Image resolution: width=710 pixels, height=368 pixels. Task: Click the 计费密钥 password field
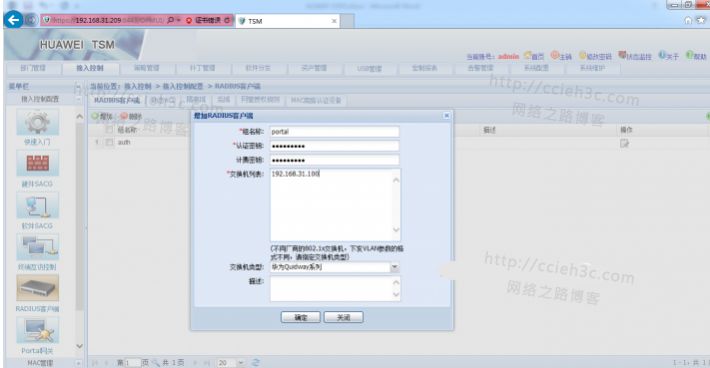click(x=335, y=160)
